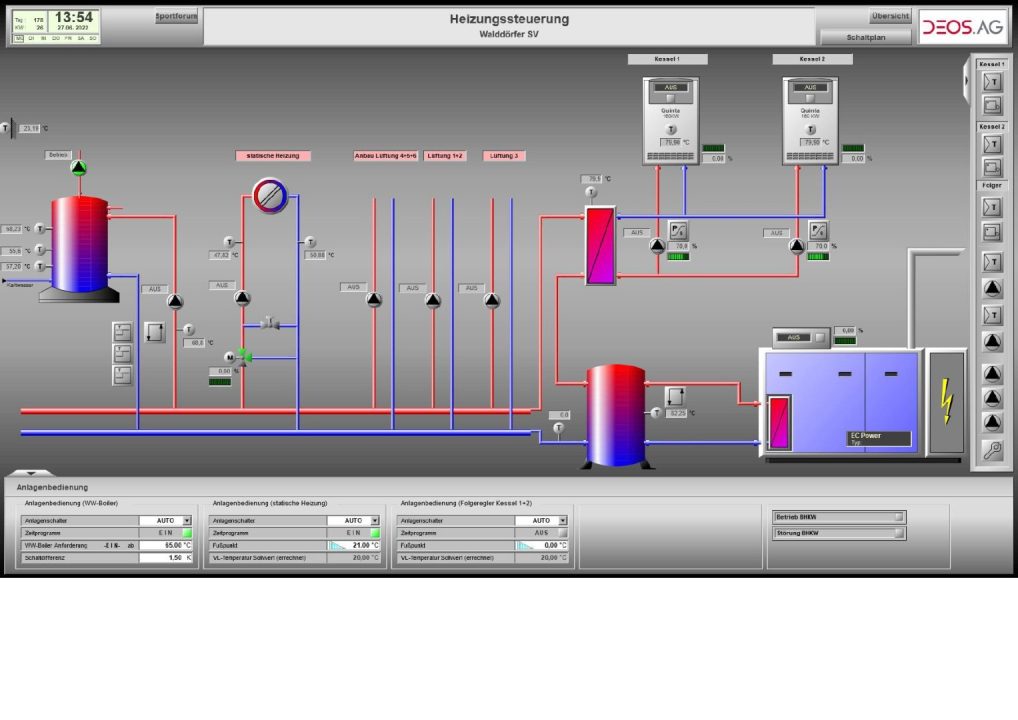
Task: Select the Kessel 1 header label
Action: click(x=667, y=59)
